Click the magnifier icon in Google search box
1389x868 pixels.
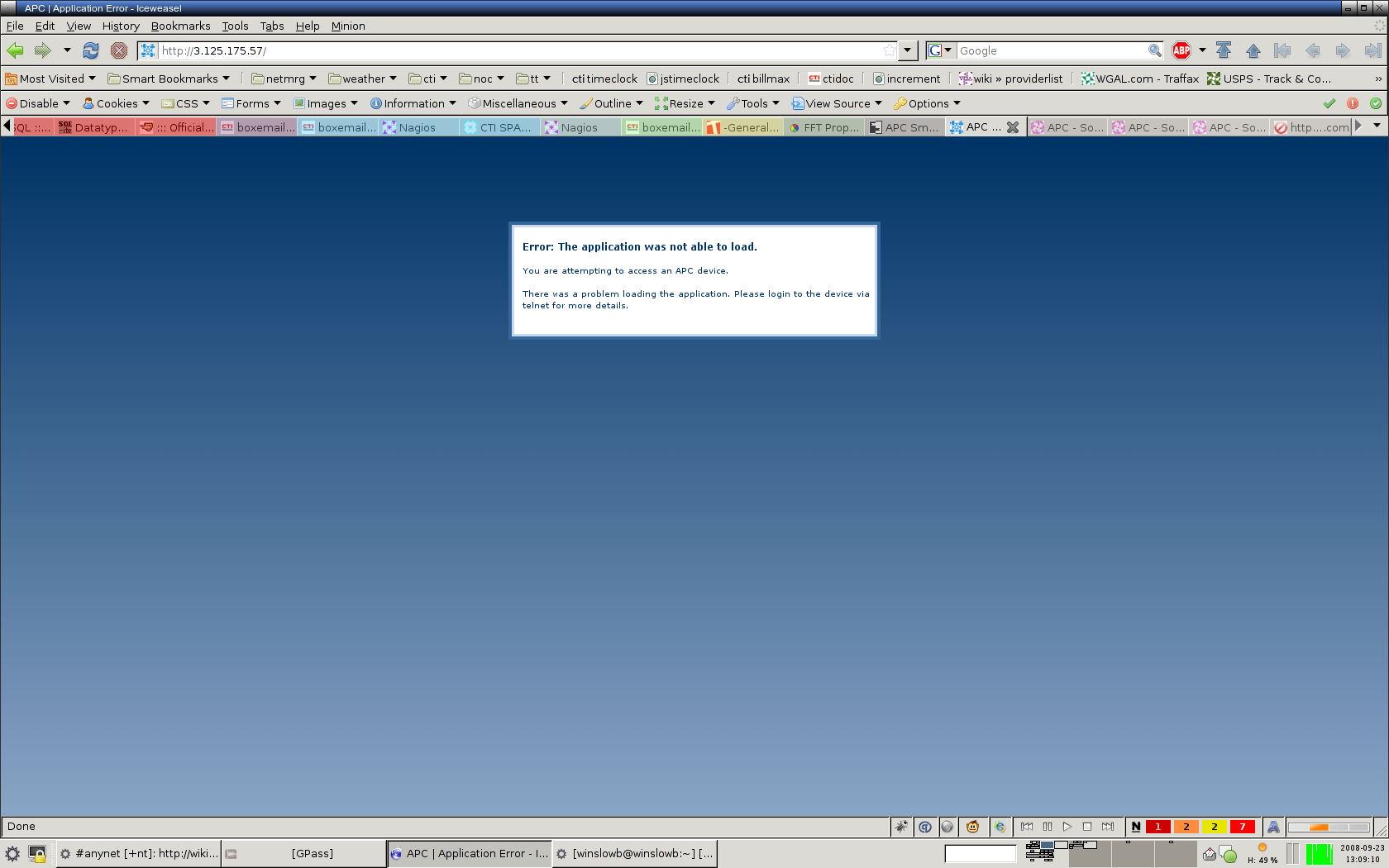(x=1154, y=50)
